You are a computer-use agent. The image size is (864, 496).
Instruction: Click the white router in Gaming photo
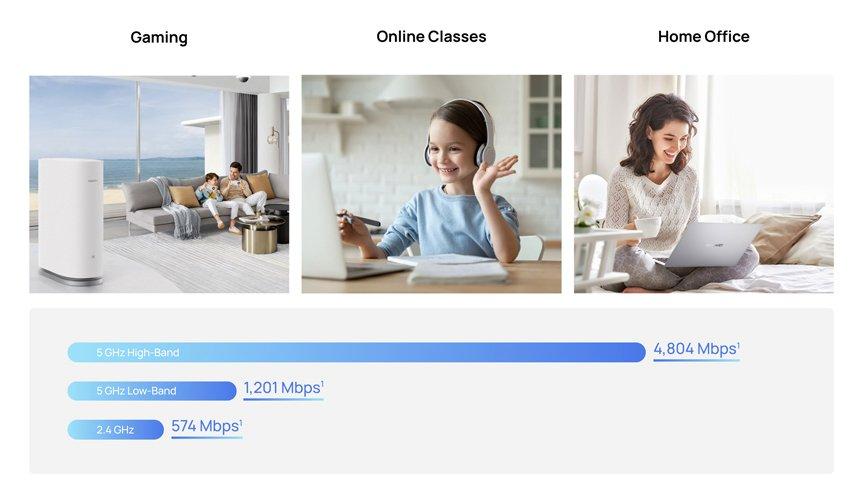point(71,220)
